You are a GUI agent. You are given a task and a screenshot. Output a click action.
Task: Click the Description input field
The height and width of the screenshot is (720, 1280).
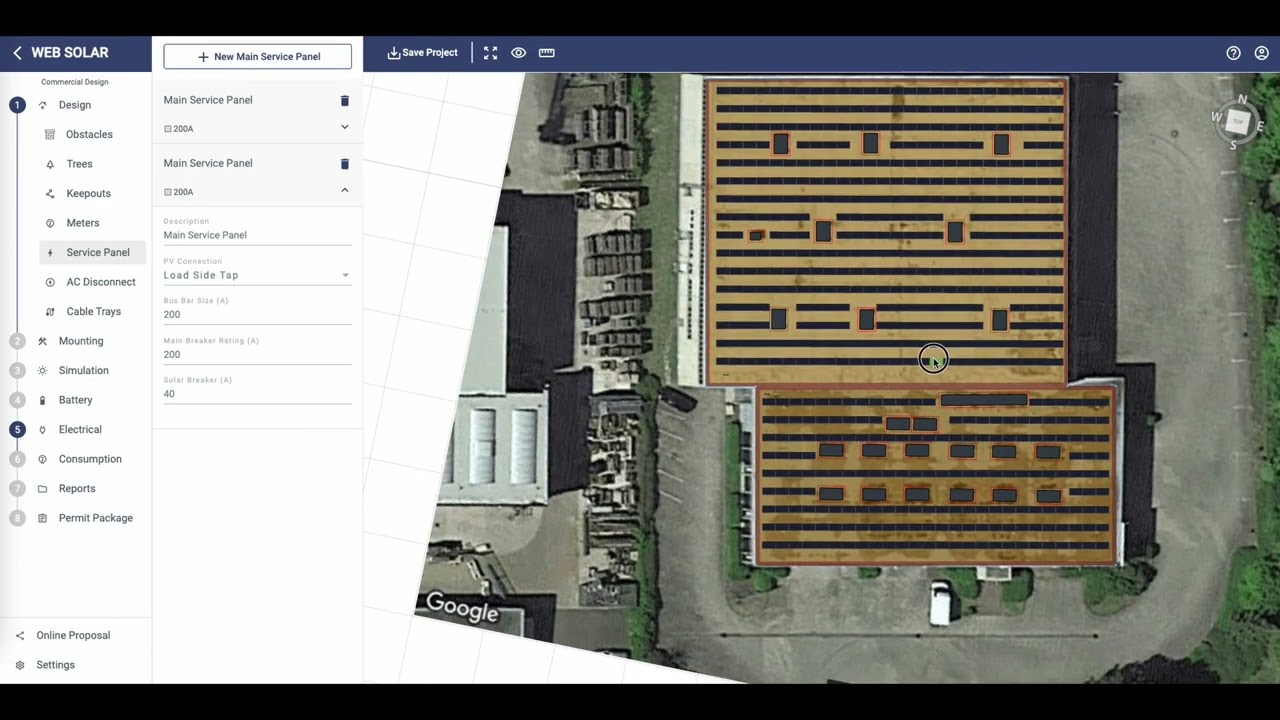[257, 235]
